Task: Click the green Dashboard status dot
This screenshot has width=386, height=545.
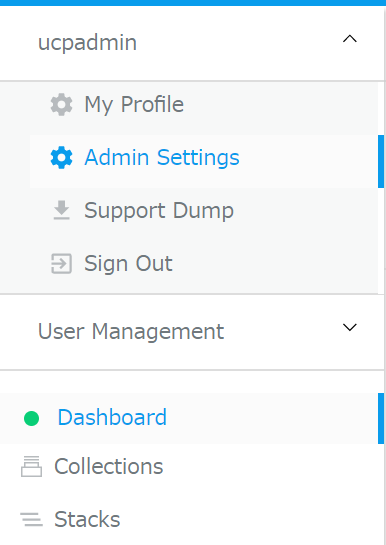Action: (31, 418)
